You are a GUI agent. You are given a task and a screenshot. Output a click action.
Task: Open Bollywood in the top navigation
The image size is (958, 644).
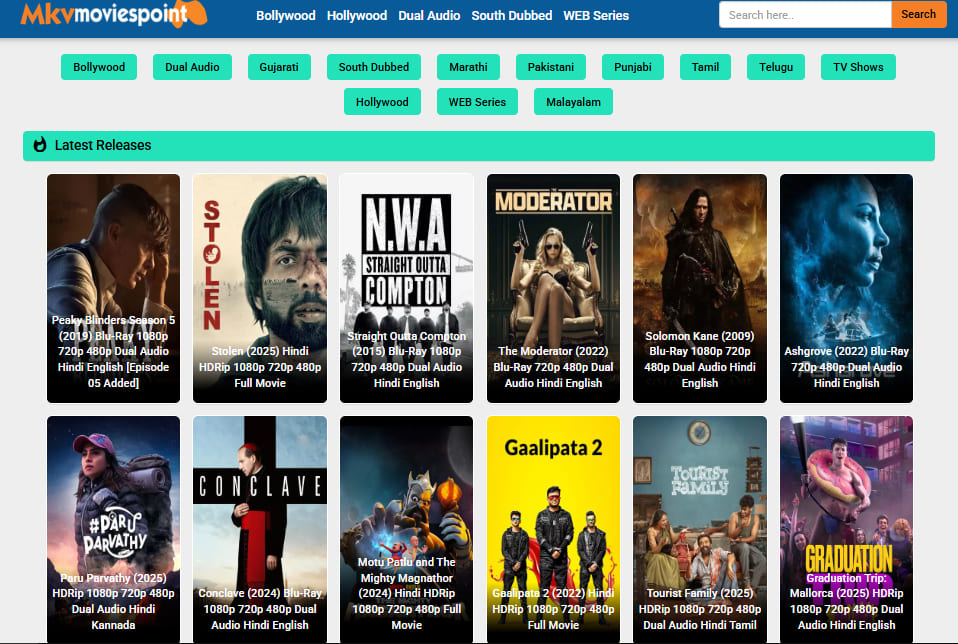click(285, 15)
